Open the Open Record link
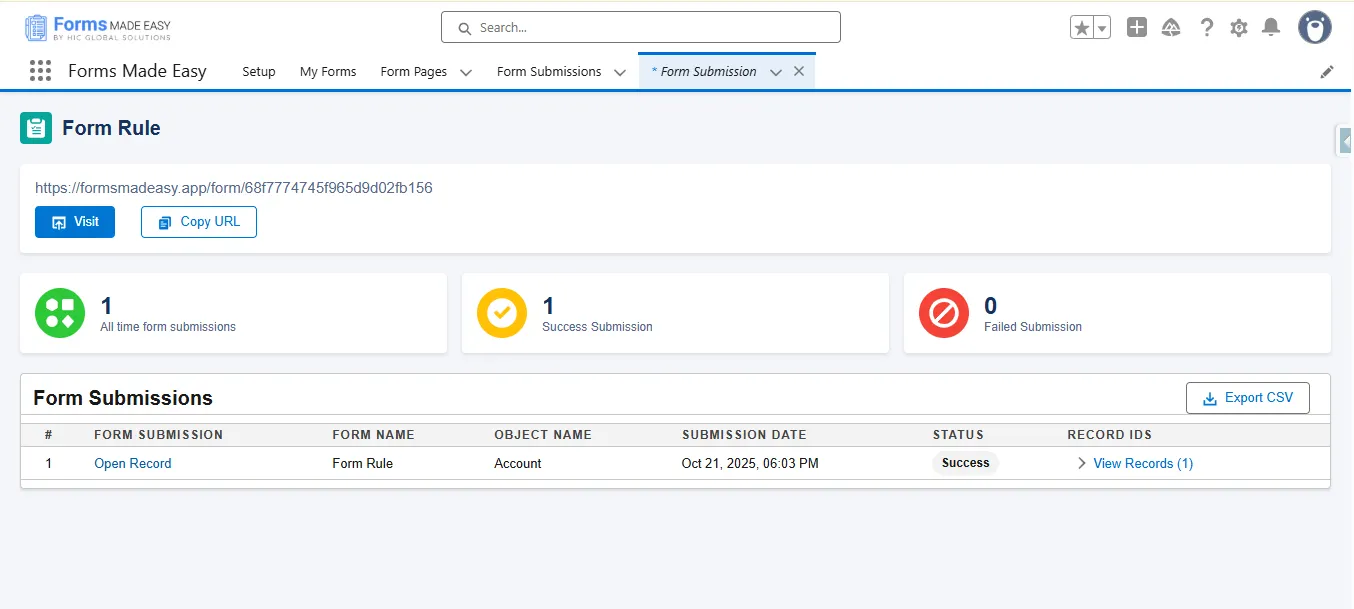The width and height of the screenshot is (1354, 609). pos(133,463)
